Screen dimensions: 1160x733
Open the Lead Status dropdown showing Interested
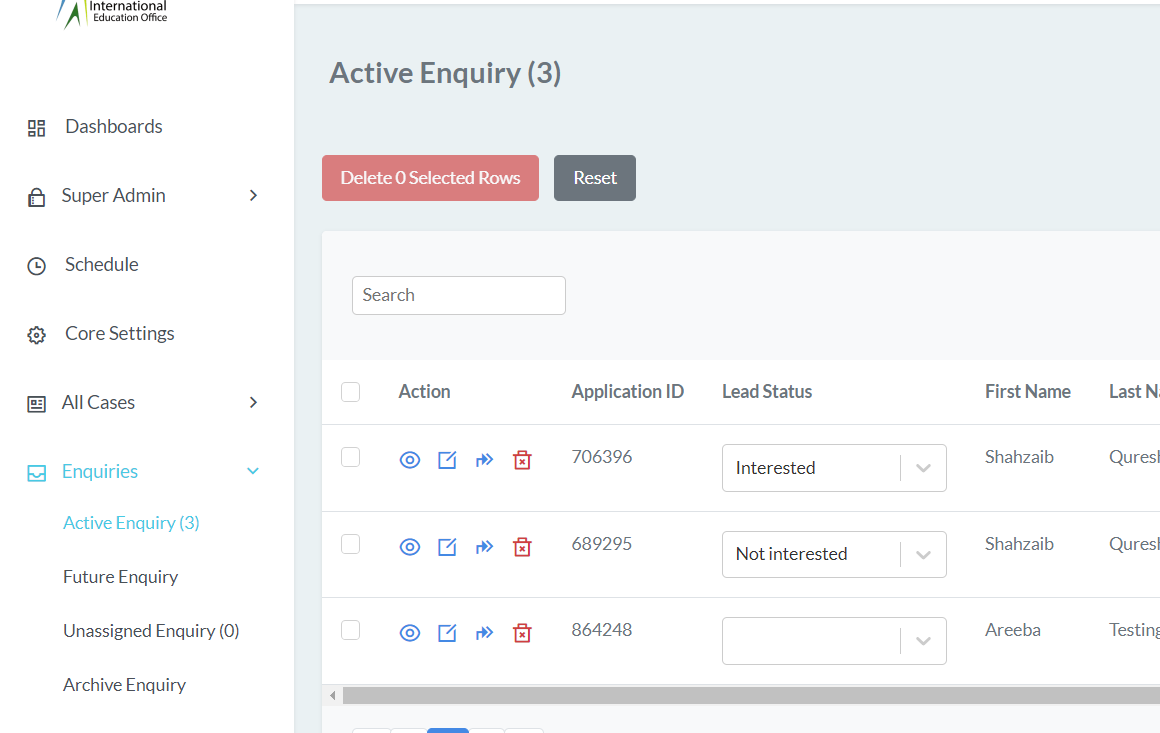pyautogui.click(x=833, y=468)
